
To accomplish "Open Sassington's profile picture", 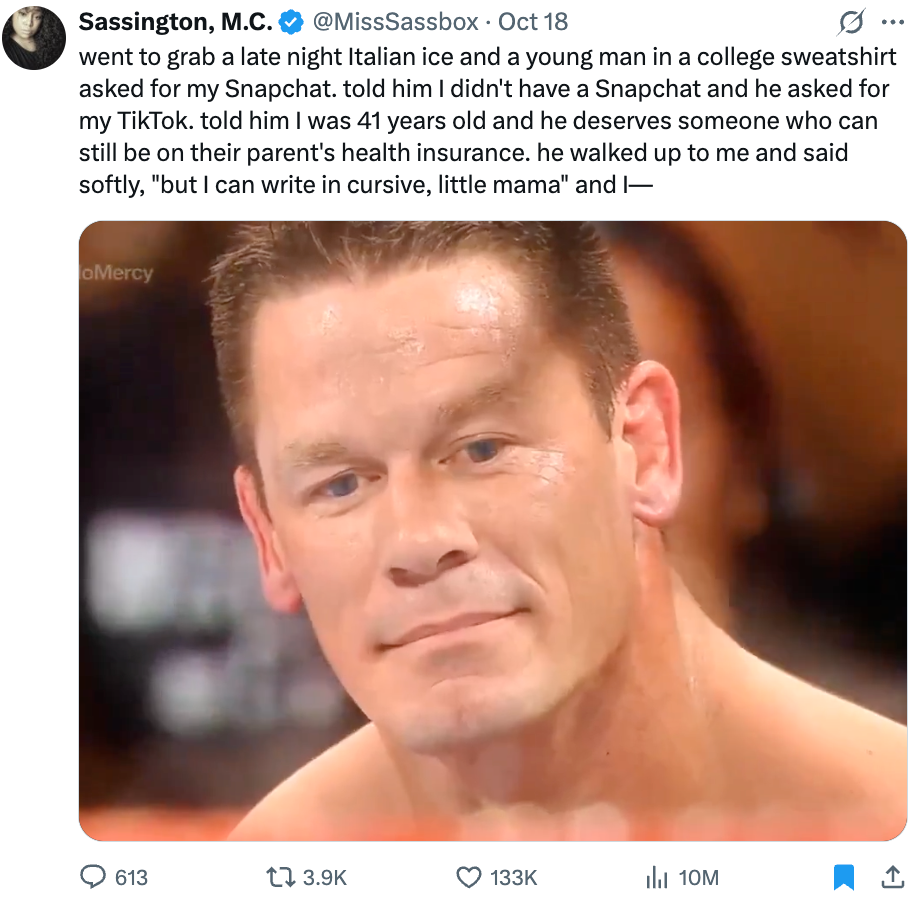I will [x=33, y=33].
